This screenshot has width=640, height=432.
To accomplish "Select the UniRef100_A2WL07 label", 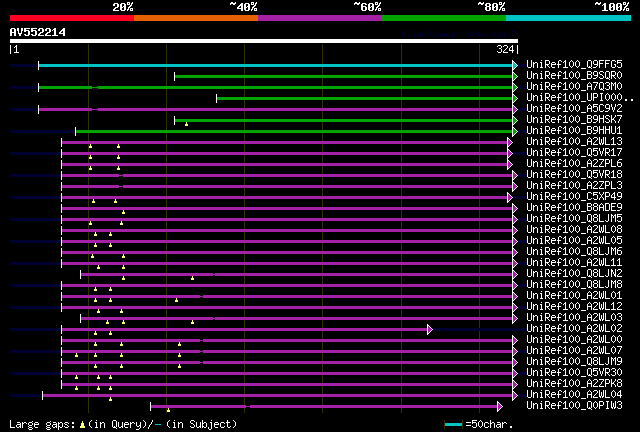I will point(574,351).
